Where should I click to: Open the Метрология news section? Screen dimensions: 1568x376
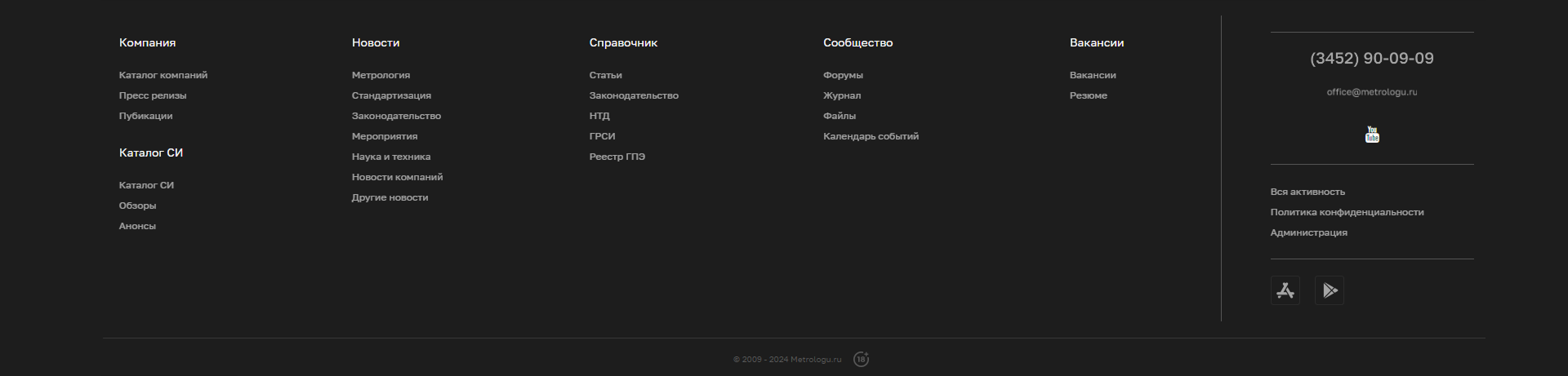tap(381, 75)
